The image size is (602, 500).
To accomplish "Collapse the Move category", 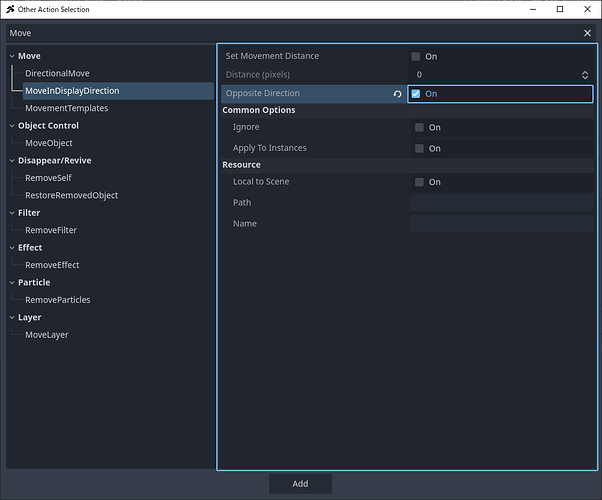I will pos(10,56).
